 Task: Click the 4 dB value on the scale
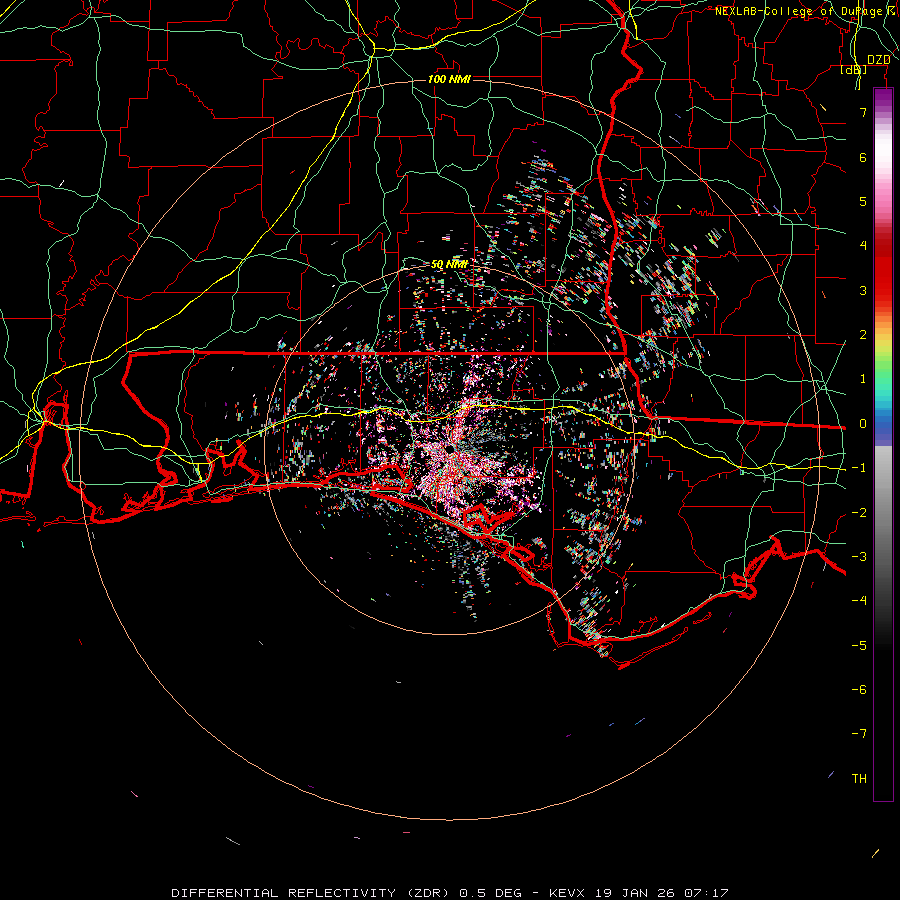pos(863,246)
